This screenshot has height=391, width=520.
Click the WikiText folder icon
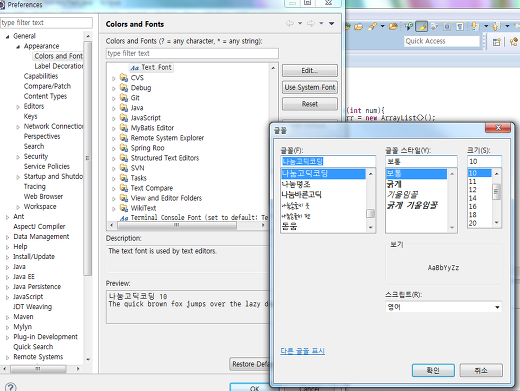pyautogui.click(x=124, y=208)
